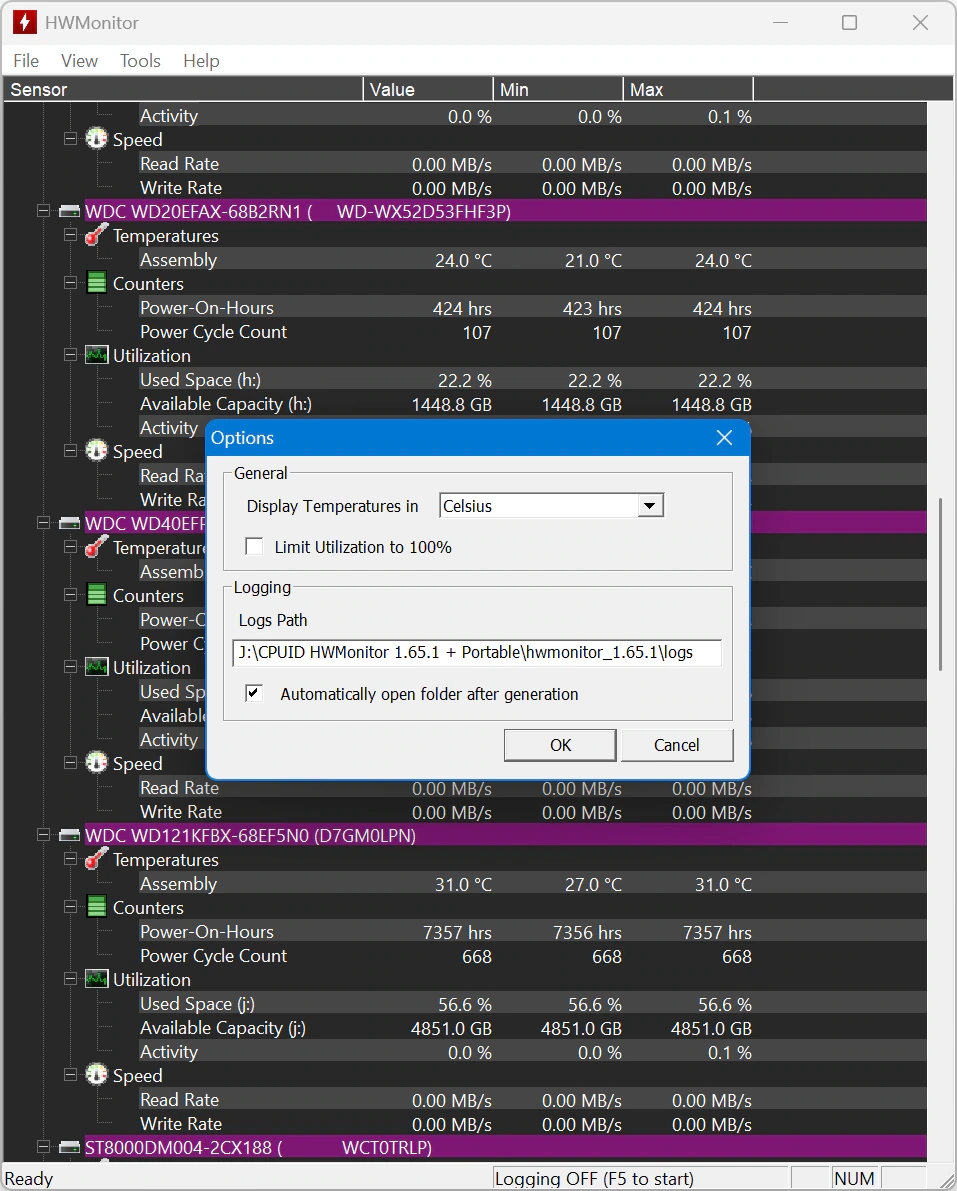Click the Utilization graph icon under WD20EFAX

[96, 355]
